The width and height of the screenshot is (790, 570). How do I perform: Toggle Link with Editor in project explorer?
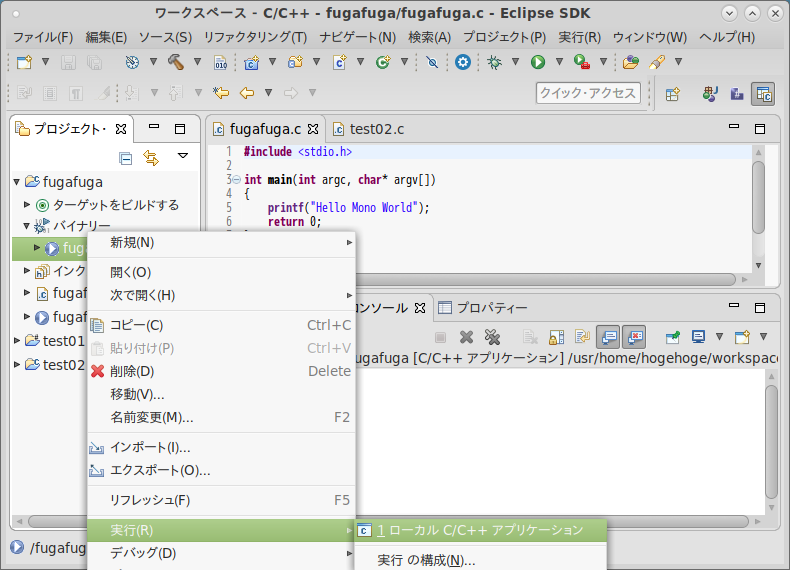[x=151, y=158]
